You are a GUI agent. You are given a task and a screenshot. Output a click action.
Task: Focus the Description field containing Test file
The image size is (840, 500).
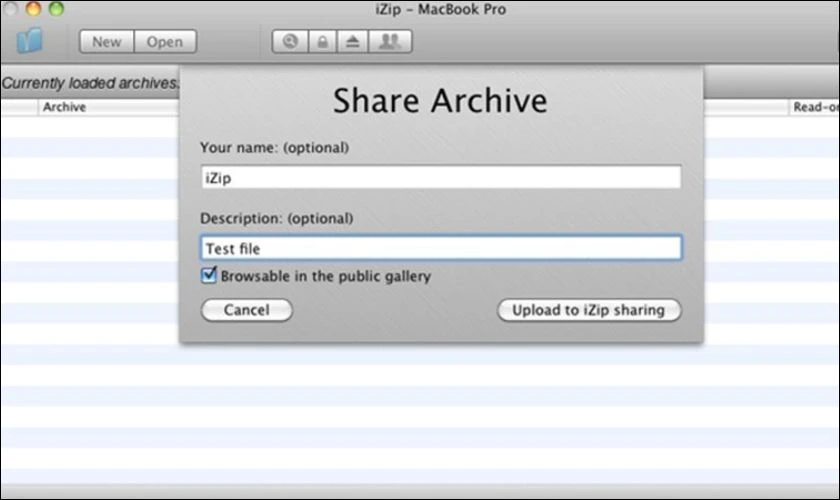[441, 248]
